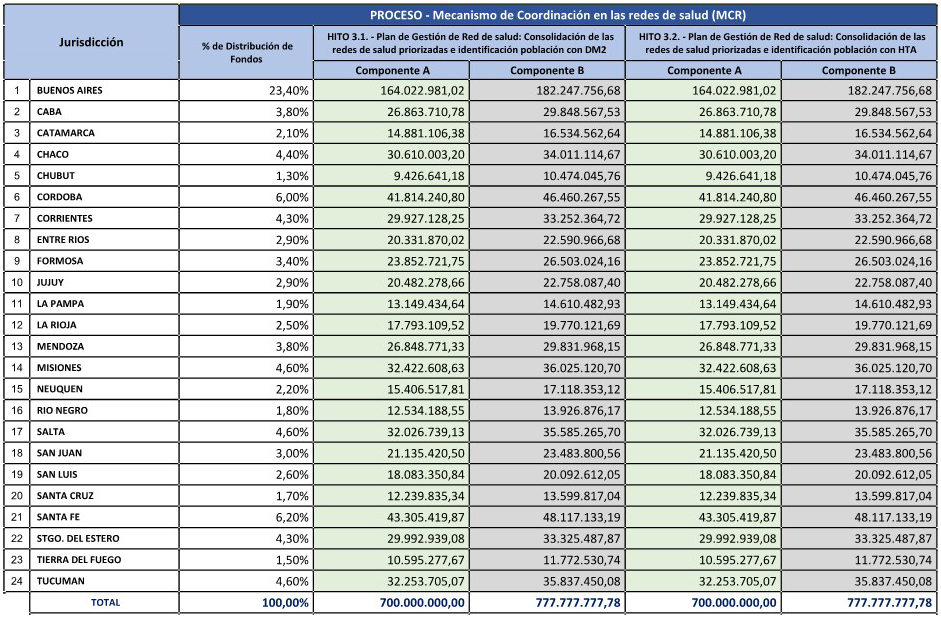Click Chaco's 4,40% distribution cell

[246, 155]
